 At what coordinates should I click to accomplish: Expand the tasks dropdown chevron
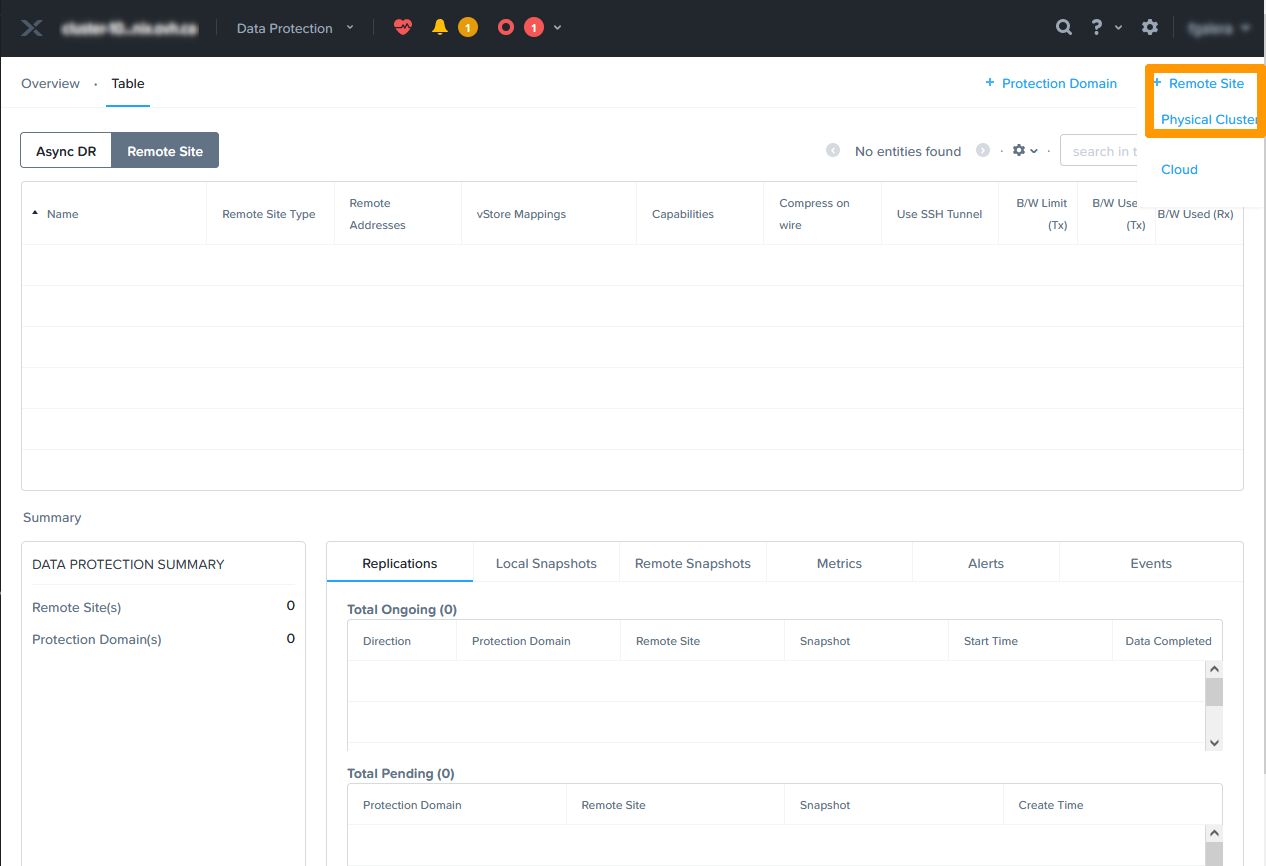click(557, 28)
